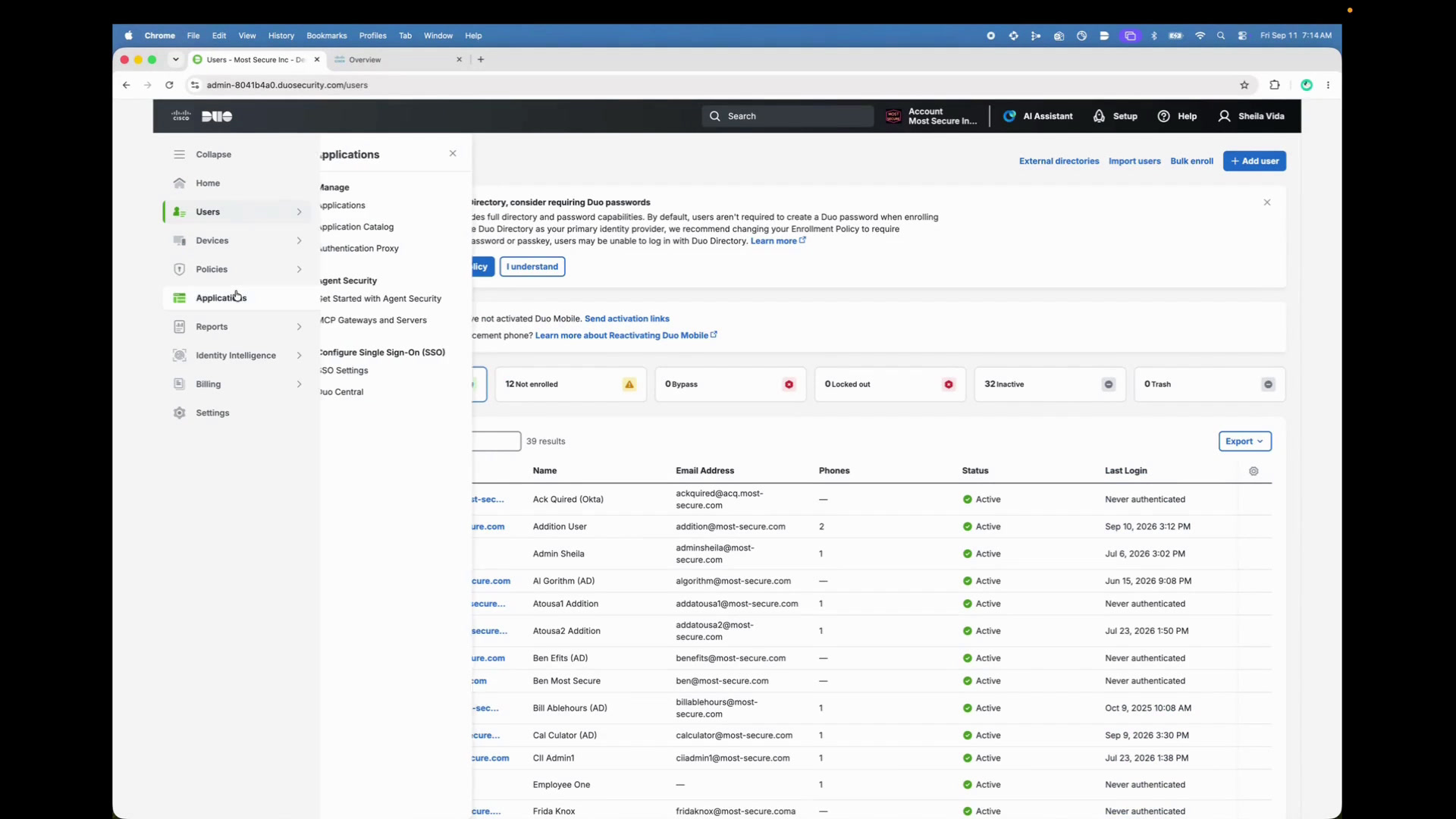Close the Applications flyout panel
Image resolution: width=1456 pixels, height=819 pixels.
click(453, 154)
